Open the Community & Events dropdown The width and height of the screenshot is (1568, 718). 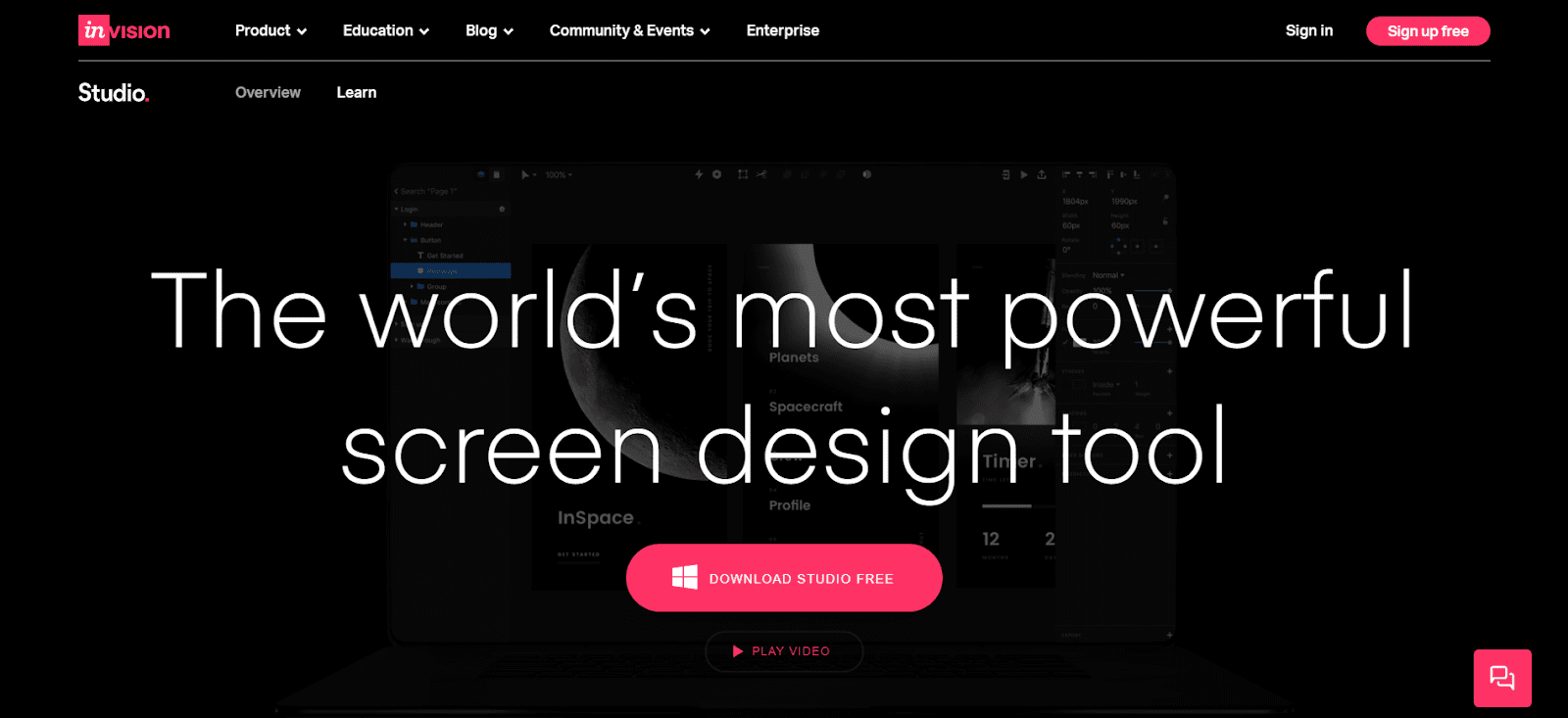[x=629, y=31]
